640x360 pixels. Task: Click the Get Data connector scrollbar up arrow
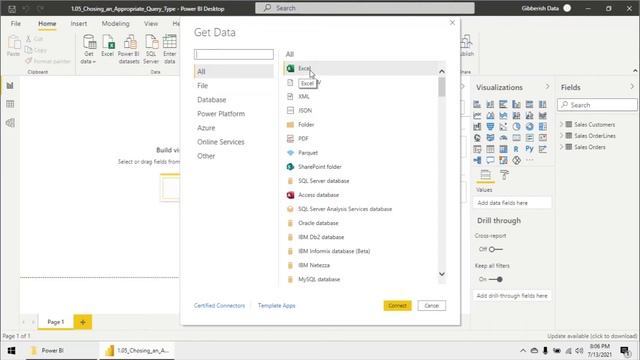tap(442, 71)
